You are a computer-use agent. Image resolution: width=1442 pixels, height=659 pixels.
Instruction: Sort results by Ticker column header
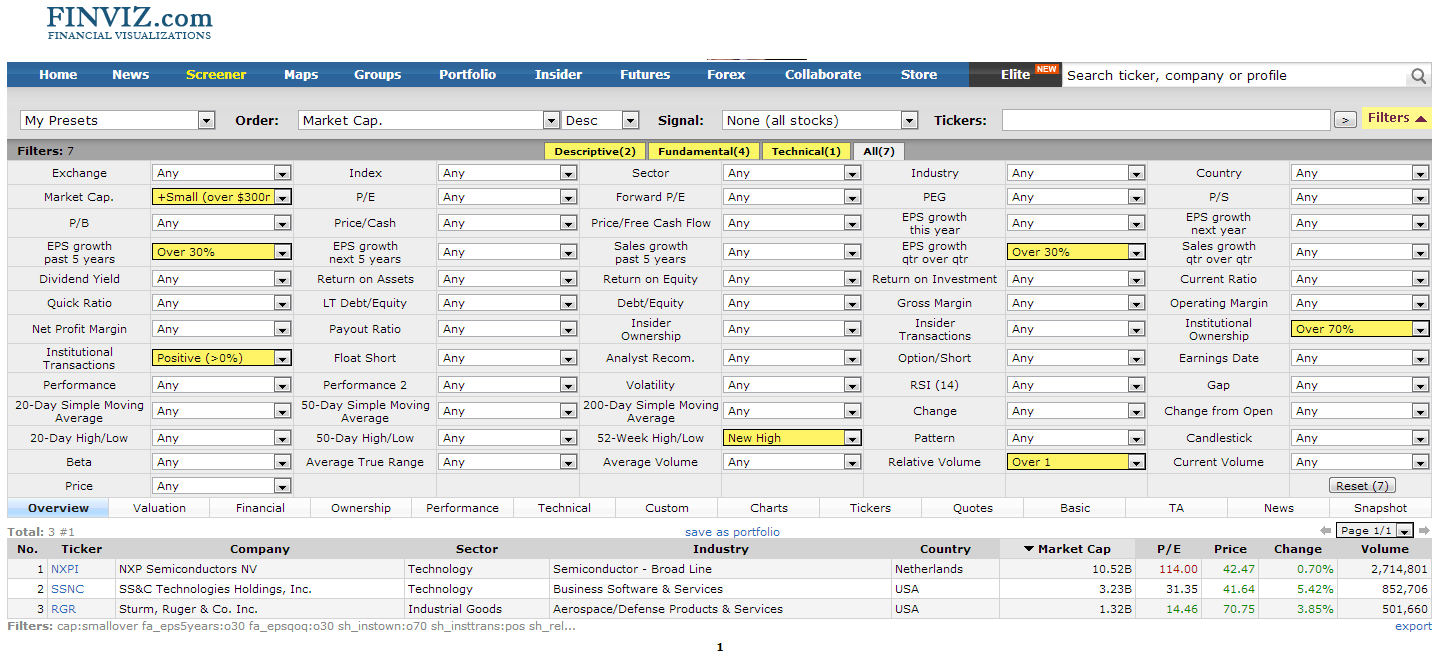(x=82, y=549)
